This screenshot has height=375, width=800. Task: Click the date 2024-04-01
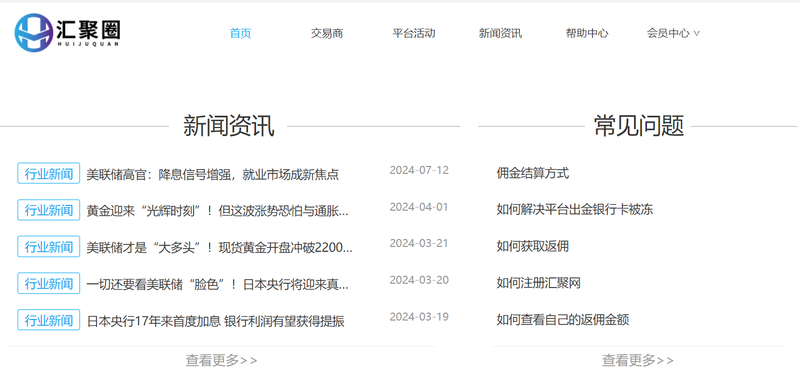419,207
